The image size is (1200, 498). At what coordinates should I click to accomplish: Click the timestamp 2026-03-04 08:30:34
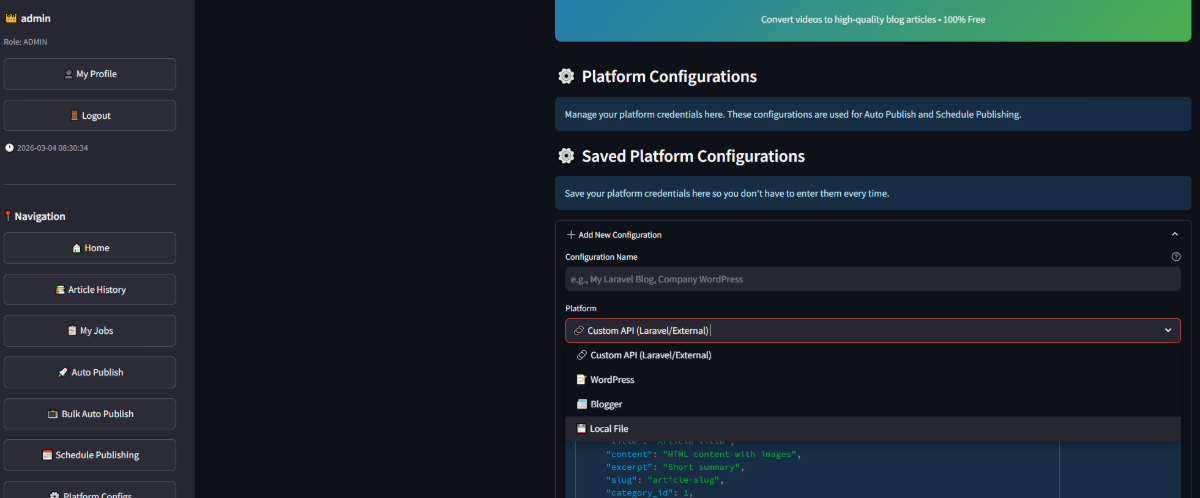tap(53, 148)
